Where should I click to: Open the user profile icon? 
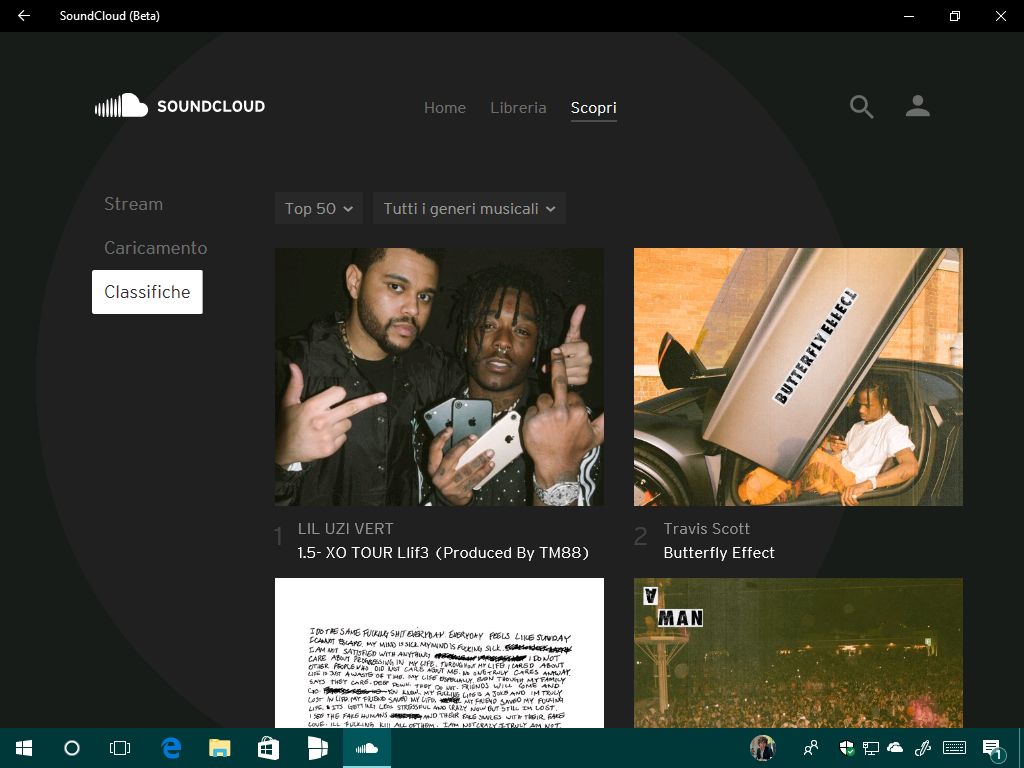(x=918, y=106)
